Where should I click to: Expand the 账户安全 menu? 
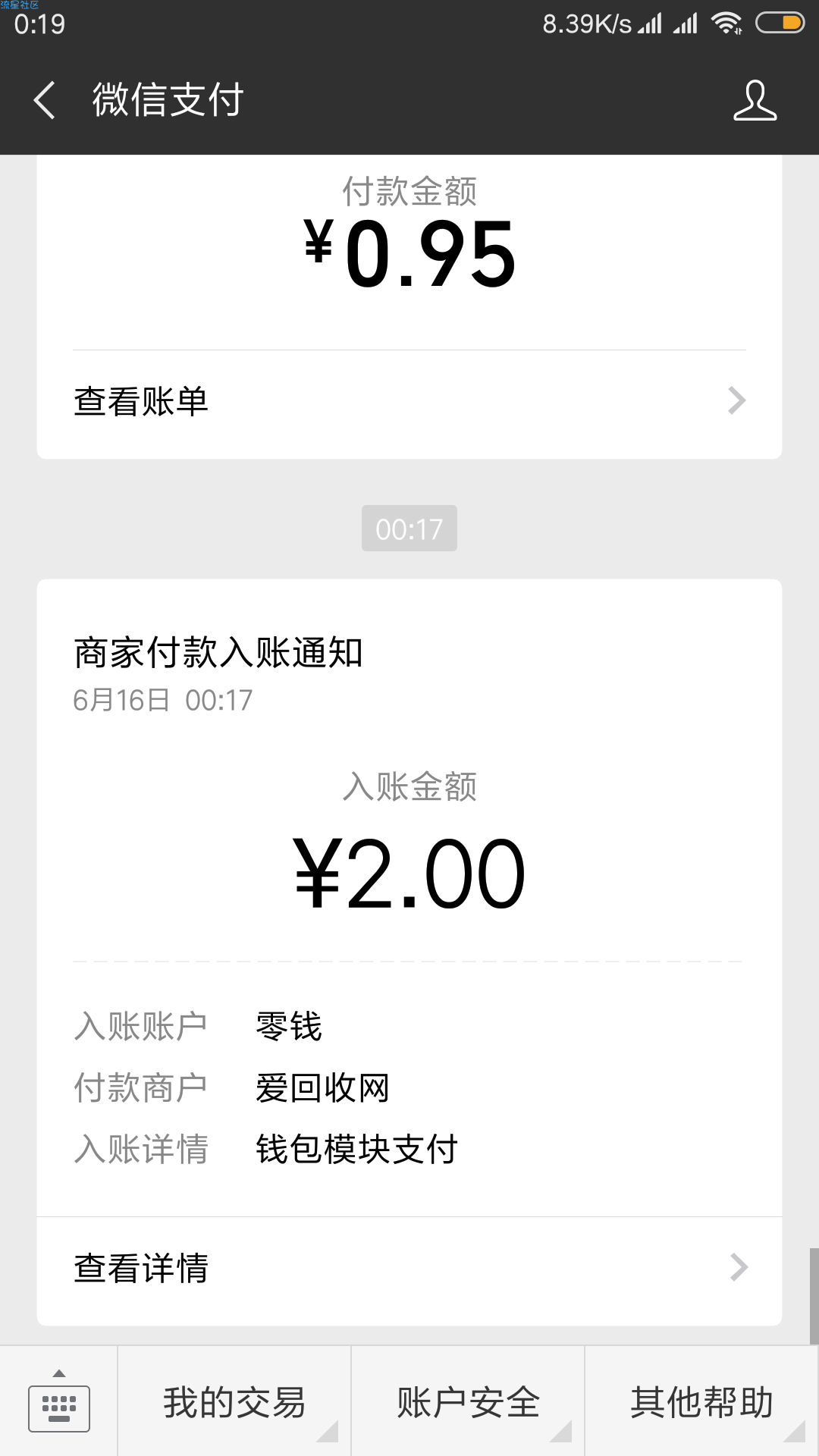pyautogui.click(x=468, y=1401)
